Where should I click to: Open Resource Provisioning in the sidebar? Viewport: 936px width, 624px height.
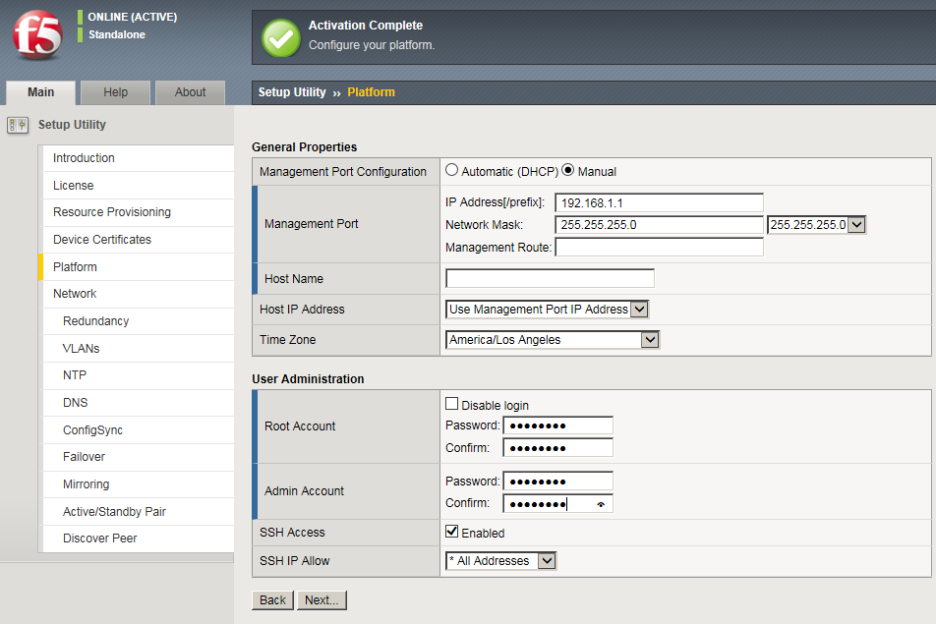(112, 212)
